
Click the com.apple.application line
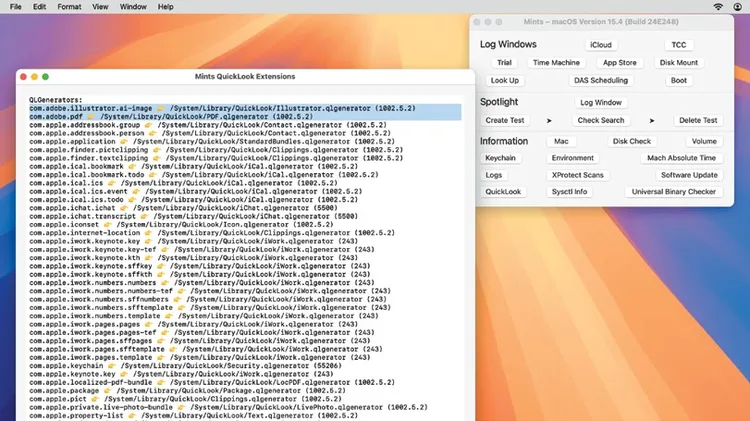point(212,142)
